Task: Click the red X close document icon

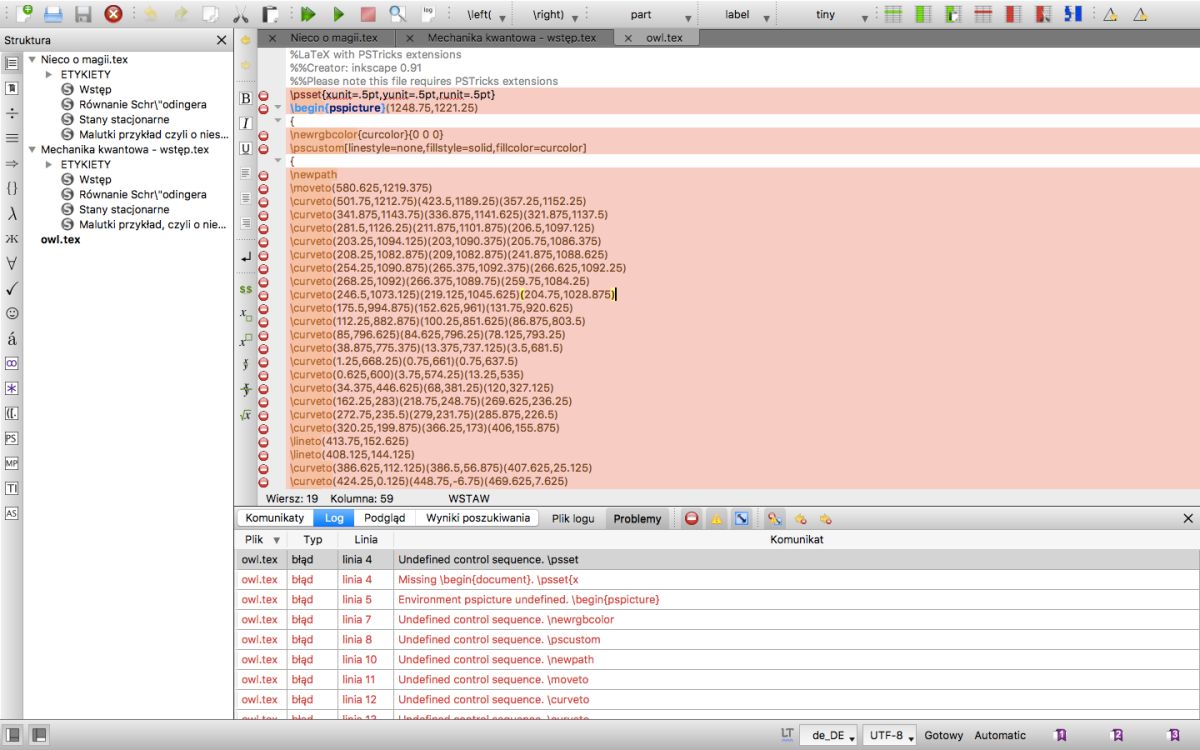Action: coord(114,14)
